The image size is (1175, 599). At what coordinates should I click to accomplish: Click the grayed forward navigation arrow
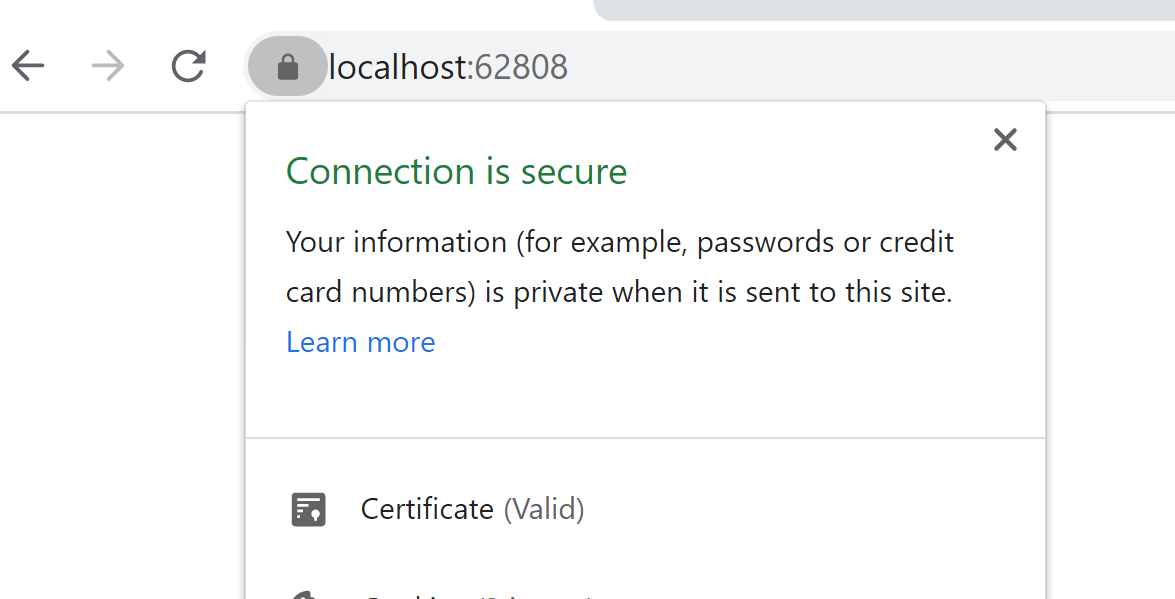coord(106,66)
